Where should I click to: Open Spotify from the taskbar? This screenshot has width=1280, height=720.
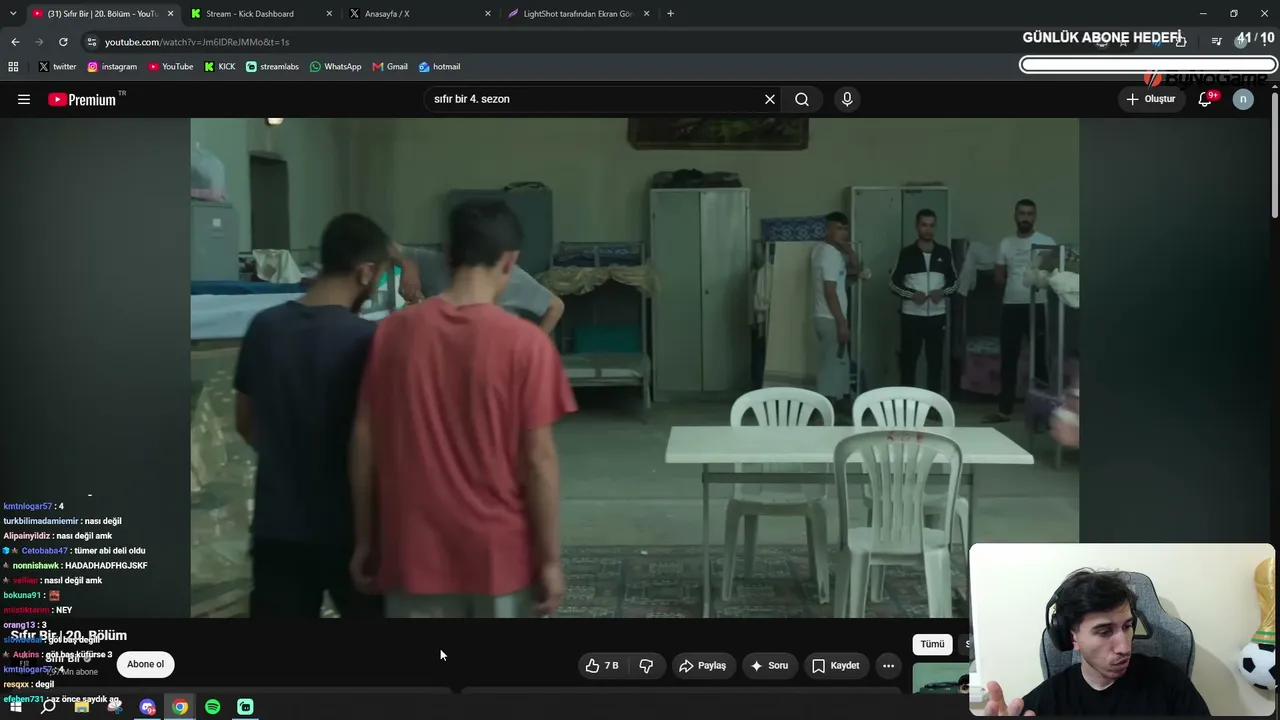click(213, 707)
